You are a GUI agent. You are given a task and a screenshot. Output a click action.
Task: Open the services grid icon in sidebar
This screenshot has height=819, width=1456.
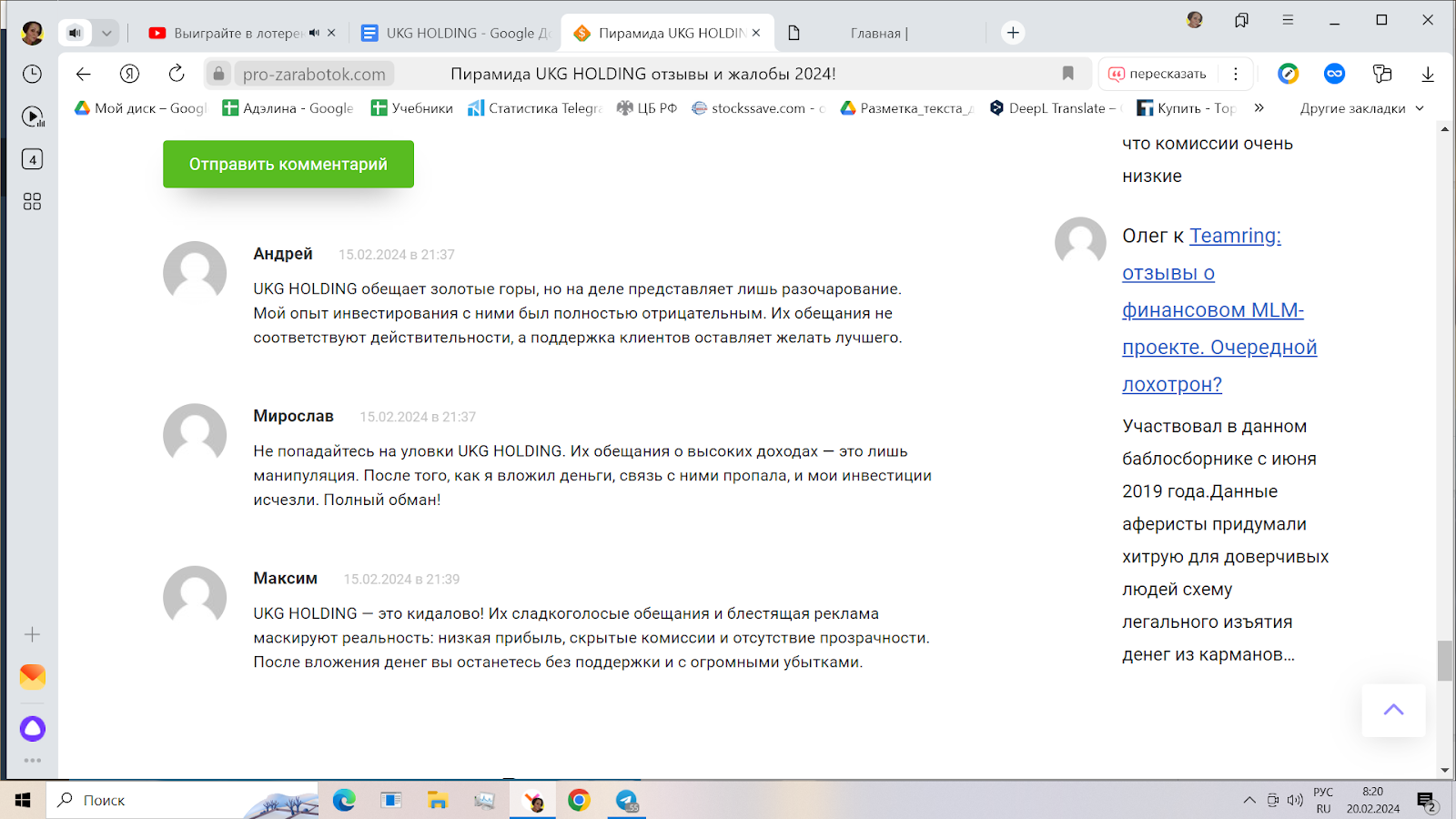coord(32,201)
